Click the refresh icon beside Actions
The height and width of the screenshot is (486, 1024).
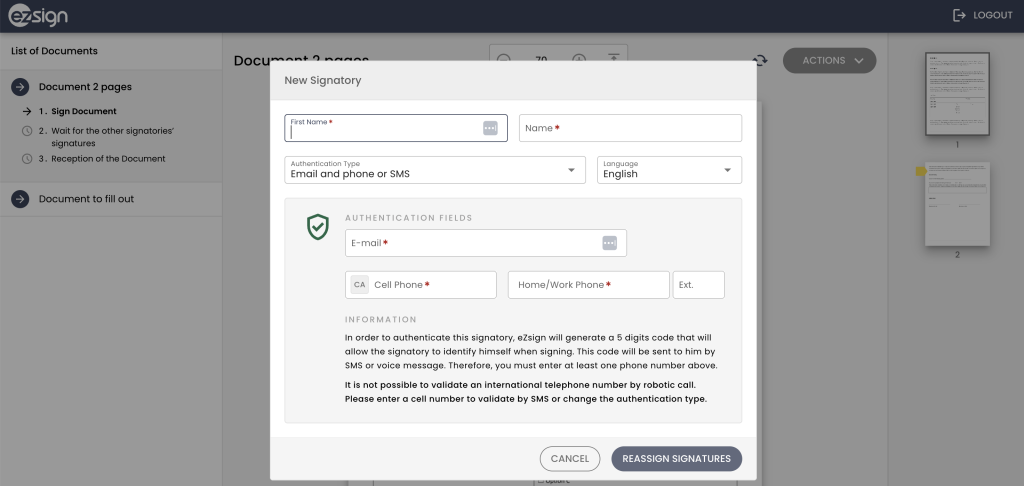point(760,61)
